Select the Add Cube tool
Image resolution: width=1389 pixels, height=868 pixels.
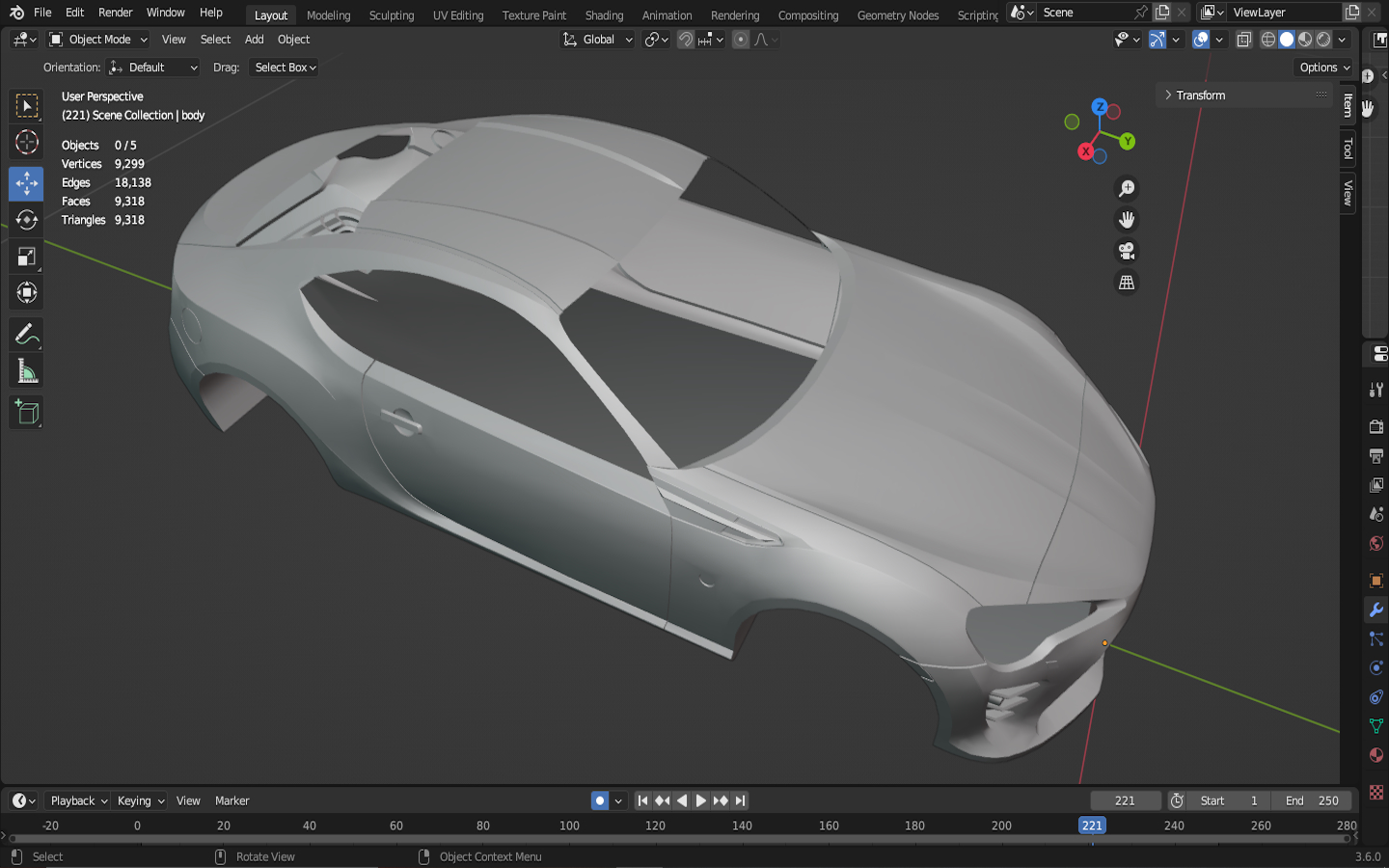pos(27,413)
